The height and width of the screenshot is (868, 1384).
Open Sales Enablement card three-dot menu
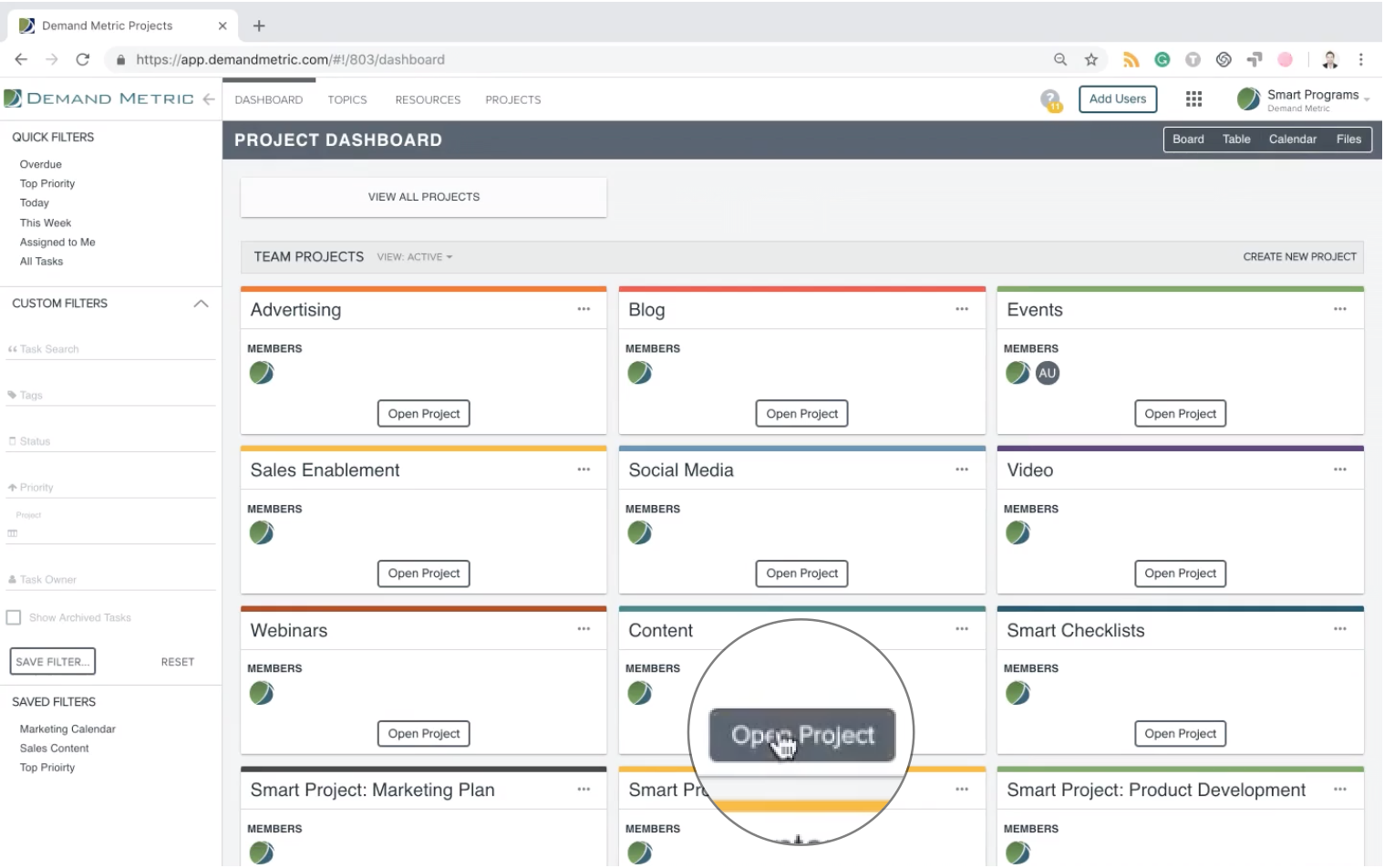584,470
